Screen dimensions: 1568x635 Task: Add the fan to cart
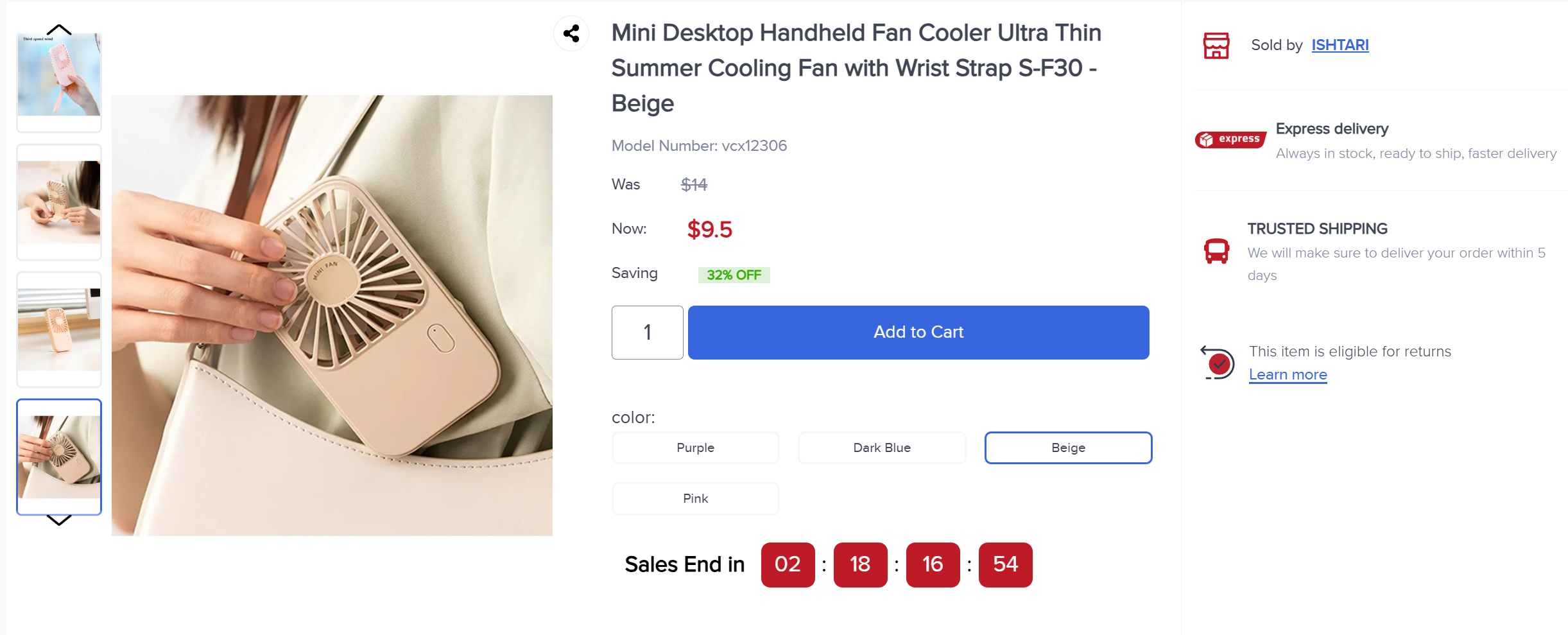[x=918, y=333]
